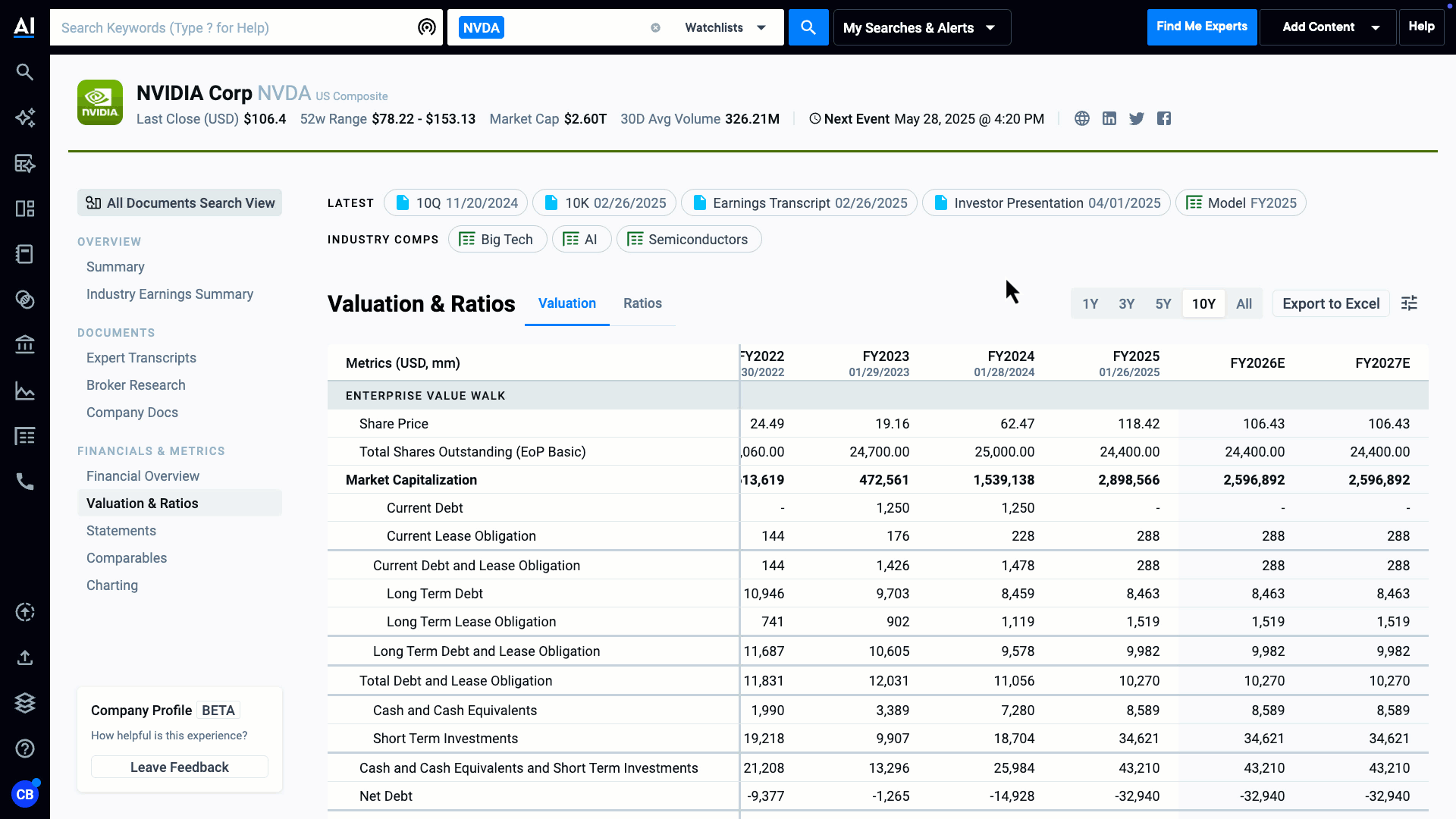
Task: Select the 1Y time range
Action: tap(1090, 303)
